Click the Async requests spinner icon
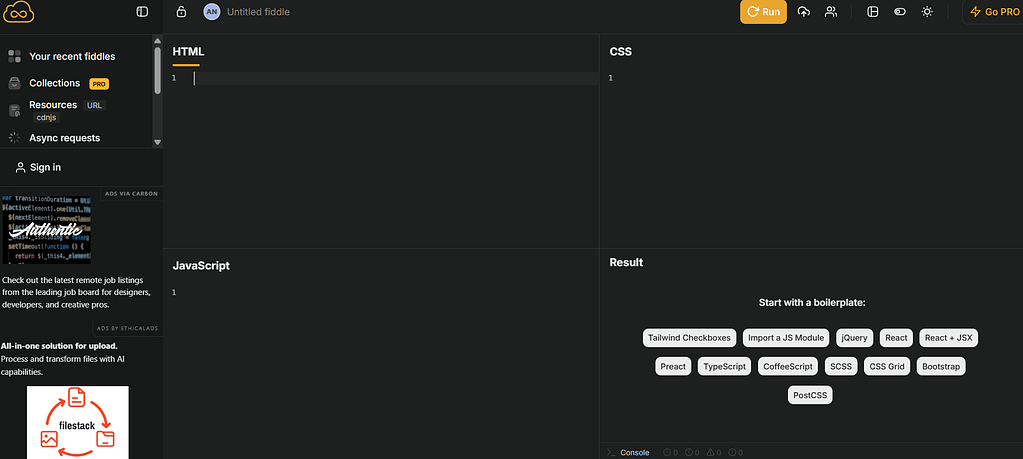 point(14,138)
